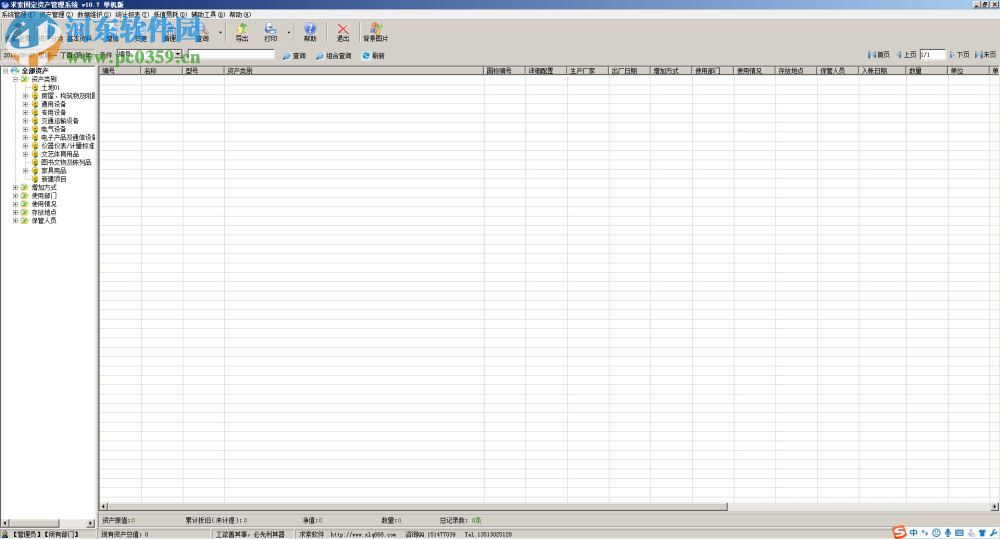Open the 数据维护 menu
Viewport: 1000px width, 539px height.
(x=94, y=15)
